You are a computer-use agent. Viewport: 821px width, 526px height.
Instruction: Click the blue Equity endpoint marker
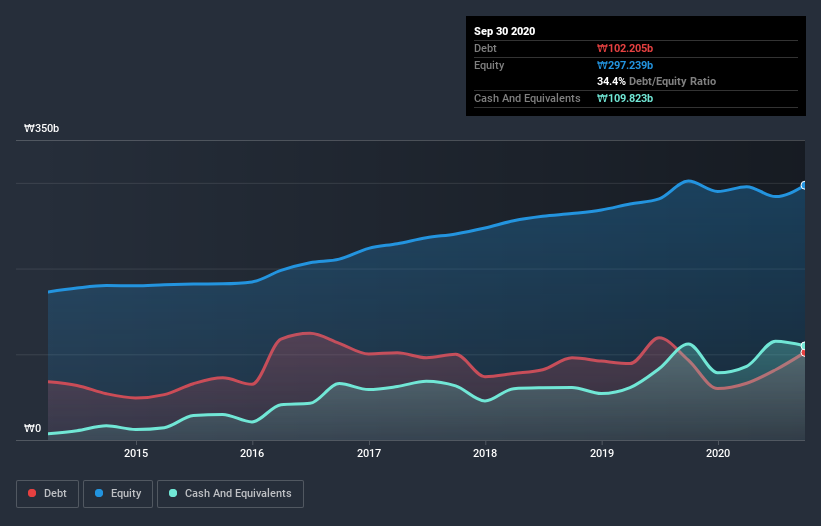click(x=804, y=185)
